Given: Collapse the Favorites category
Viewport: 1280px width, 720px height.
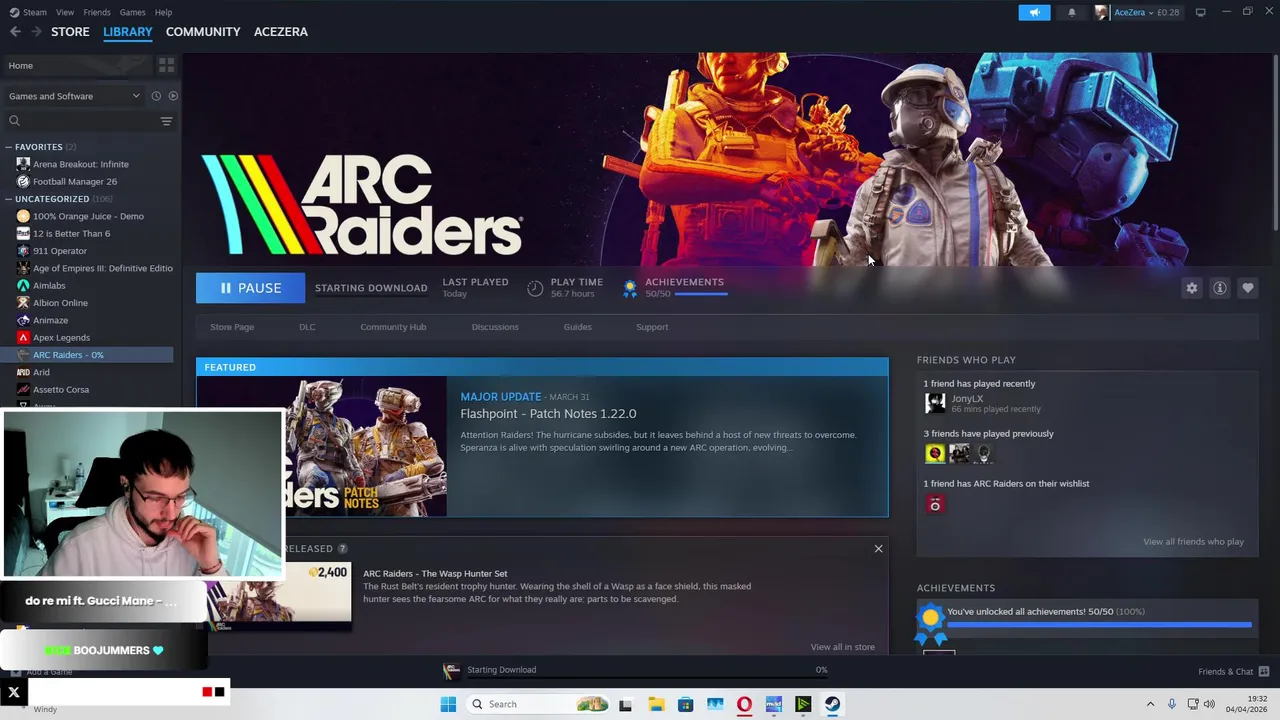Looking at the screenshot, I should coord(9,147).
